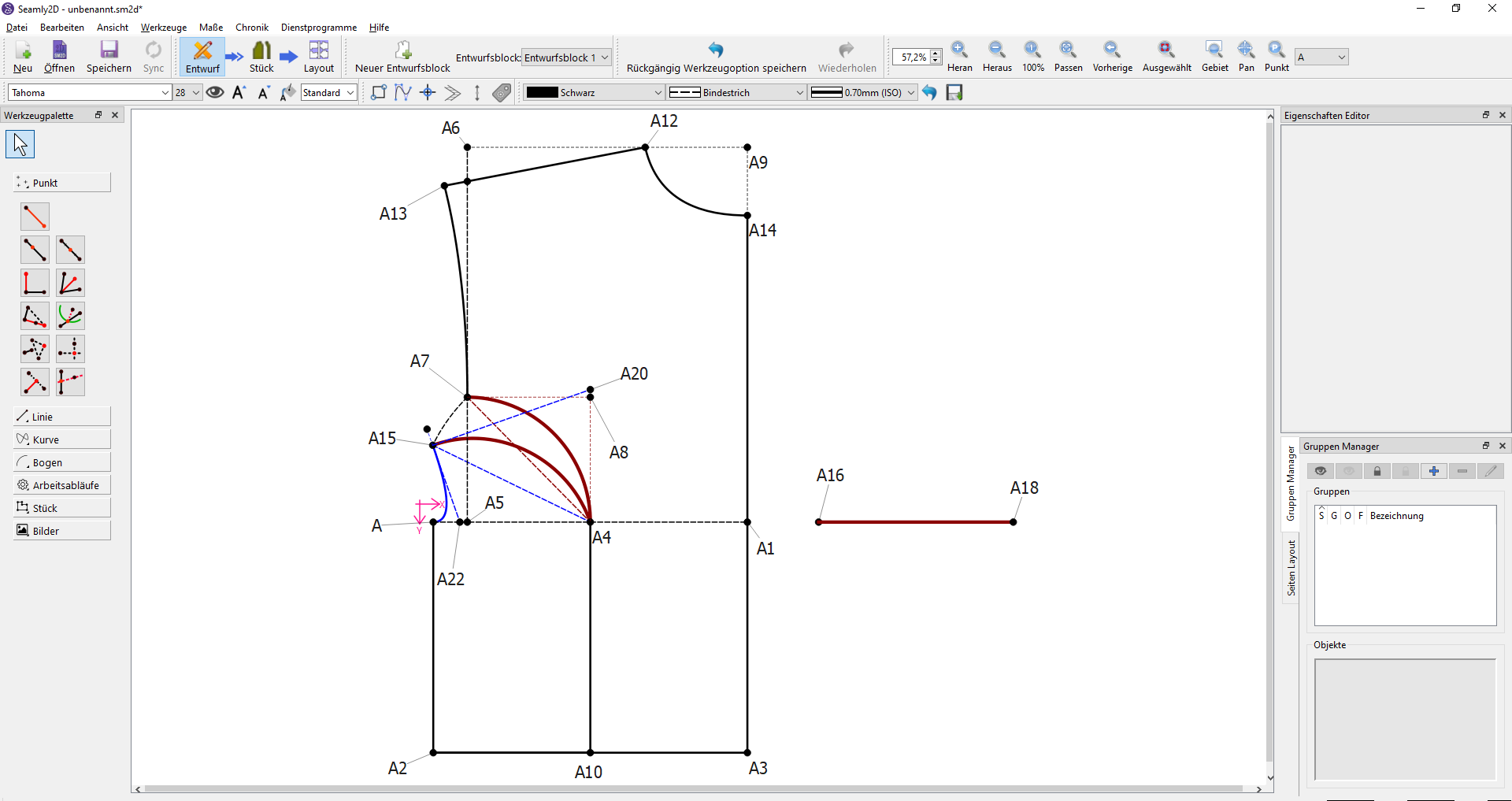
Task: Open the Tahoma font dropdown
Action: coord(90,93)
